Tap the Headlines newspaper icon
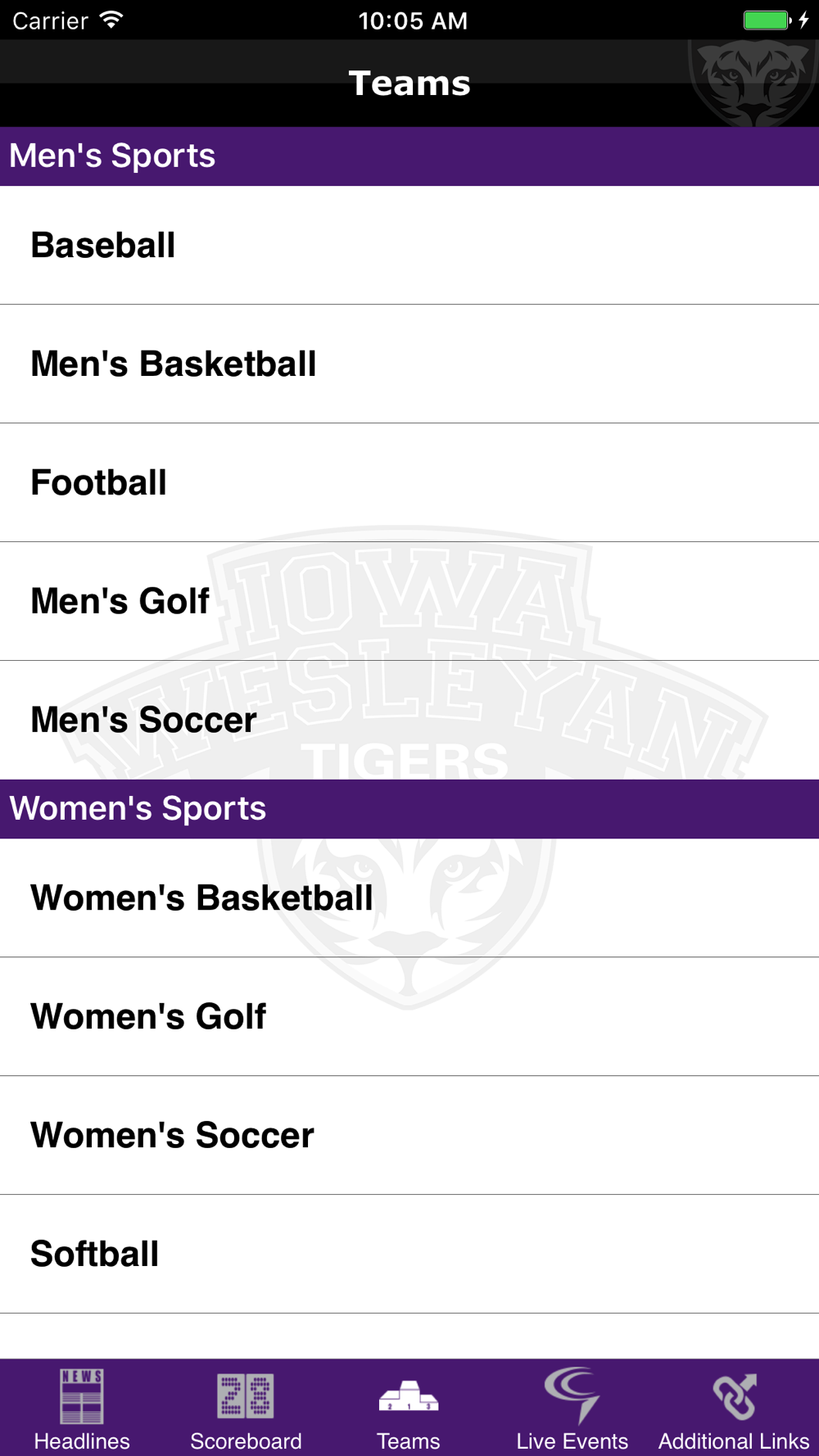 coord(82,1395)
